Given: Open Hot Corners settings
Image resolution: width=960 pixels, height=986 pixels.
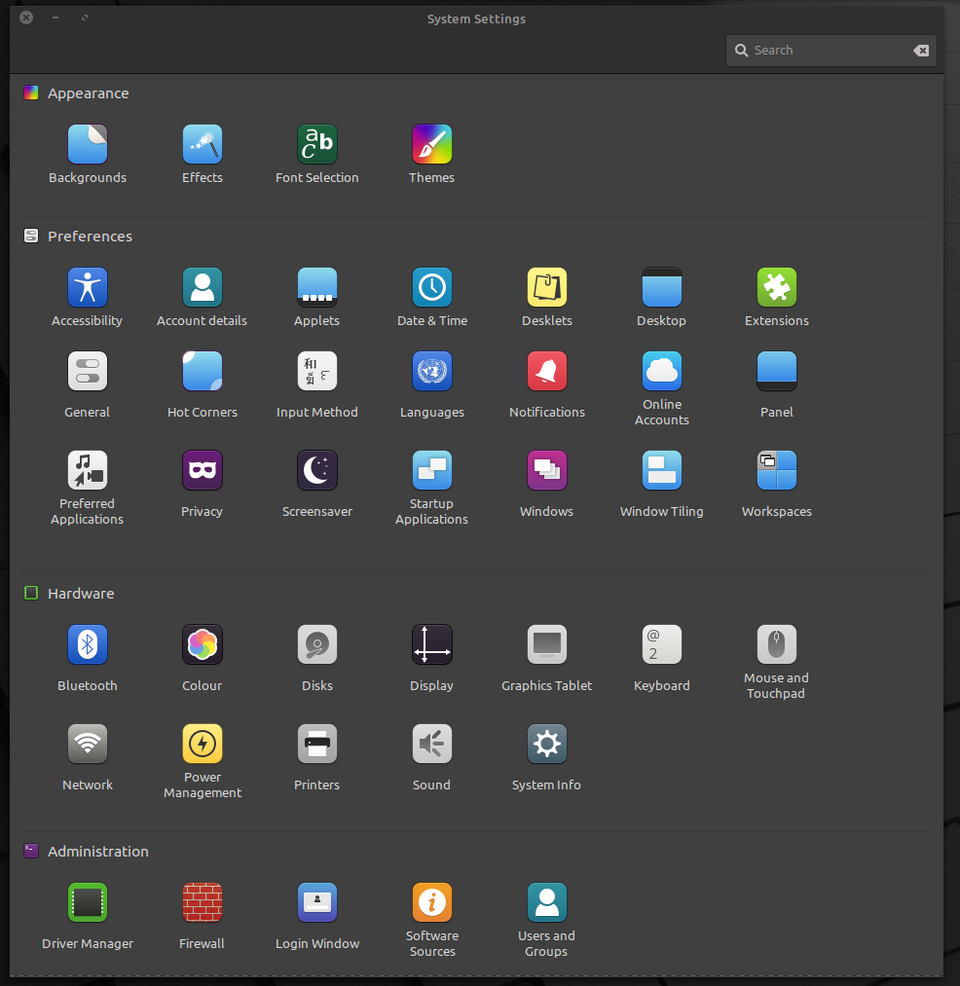Looking at the screenshot, I should (202, 372).
